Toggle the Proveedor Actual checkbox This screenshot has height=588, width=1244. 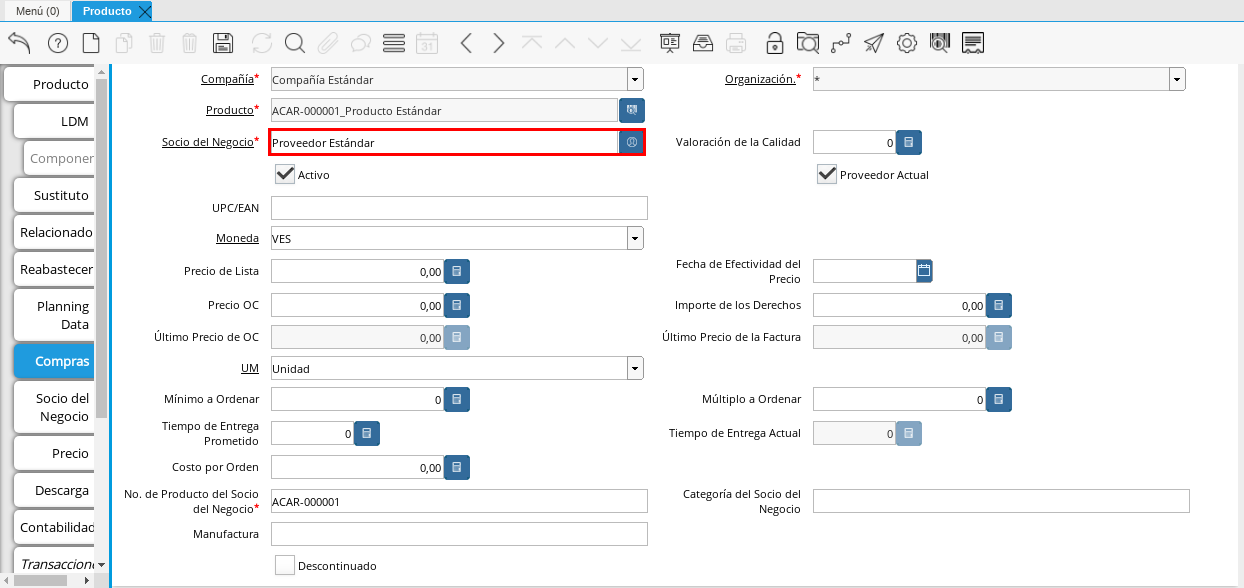(x=827, y=175)
